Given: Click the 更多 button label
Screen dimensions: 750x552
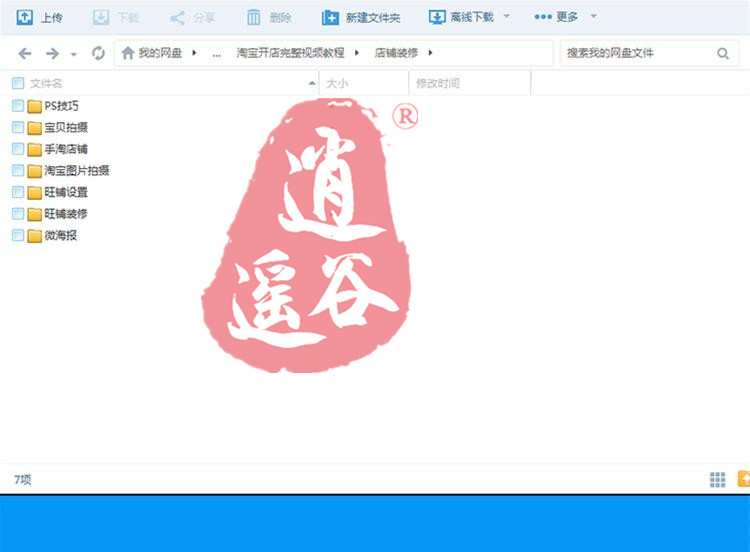Looking at the screenshot, I should coord(567,17).
